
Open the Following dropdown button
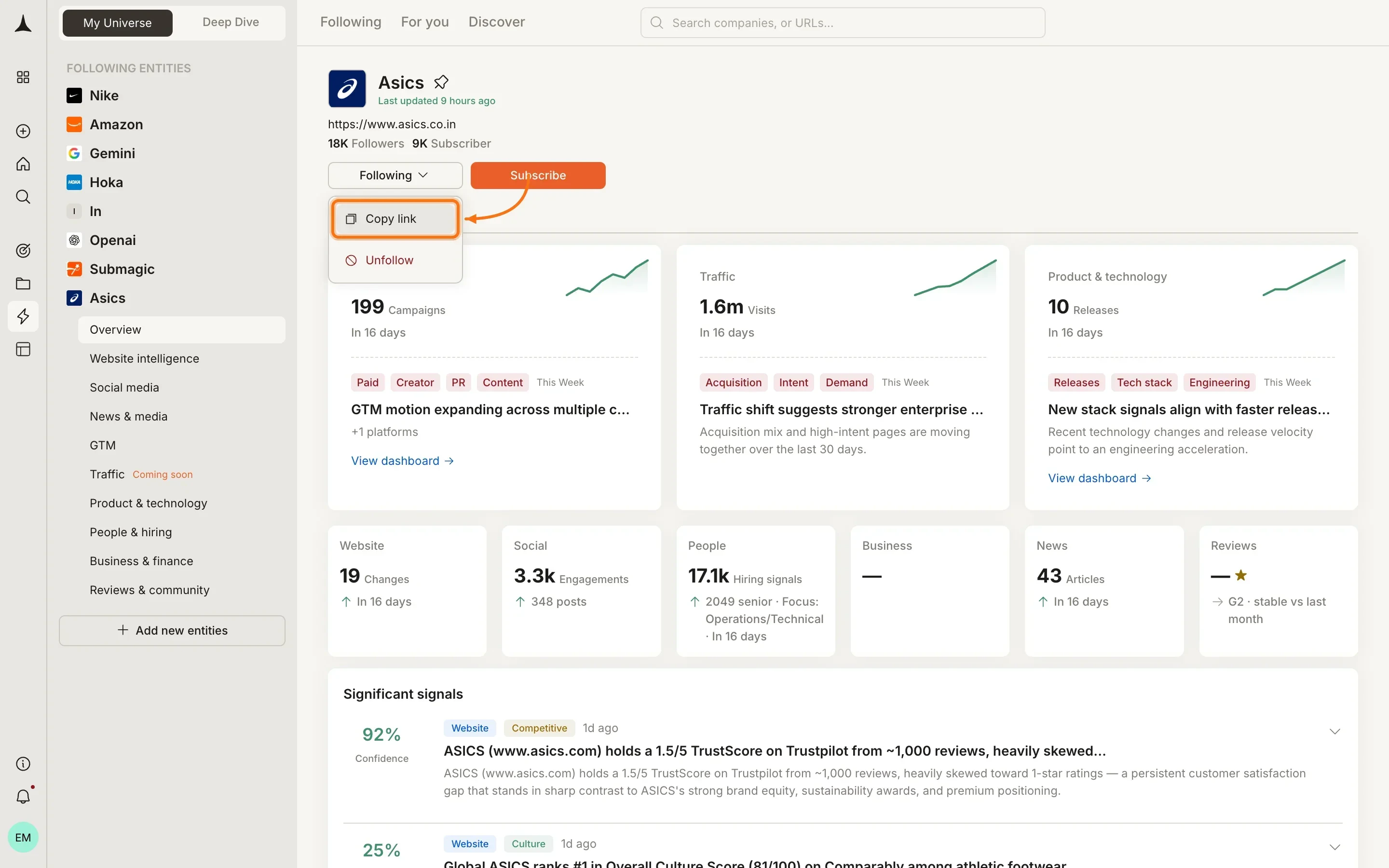click(395, 175)
